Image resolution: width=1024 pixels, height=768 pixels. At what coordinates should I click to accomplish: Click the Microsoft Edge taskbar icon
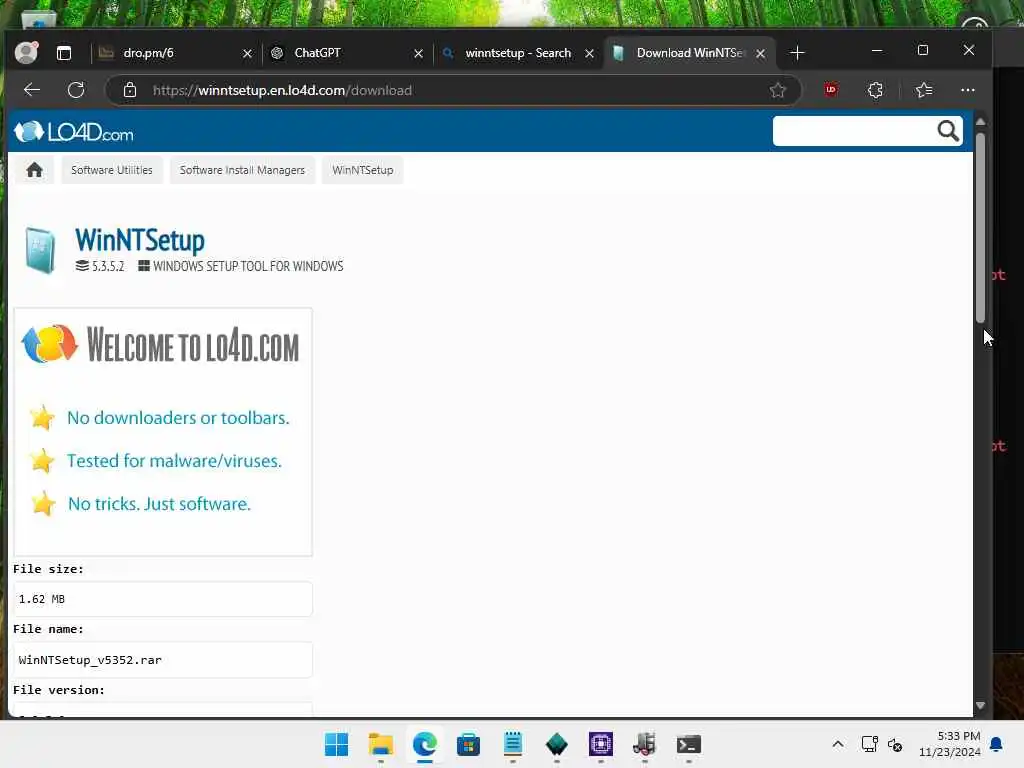click(x=424, y=744)
